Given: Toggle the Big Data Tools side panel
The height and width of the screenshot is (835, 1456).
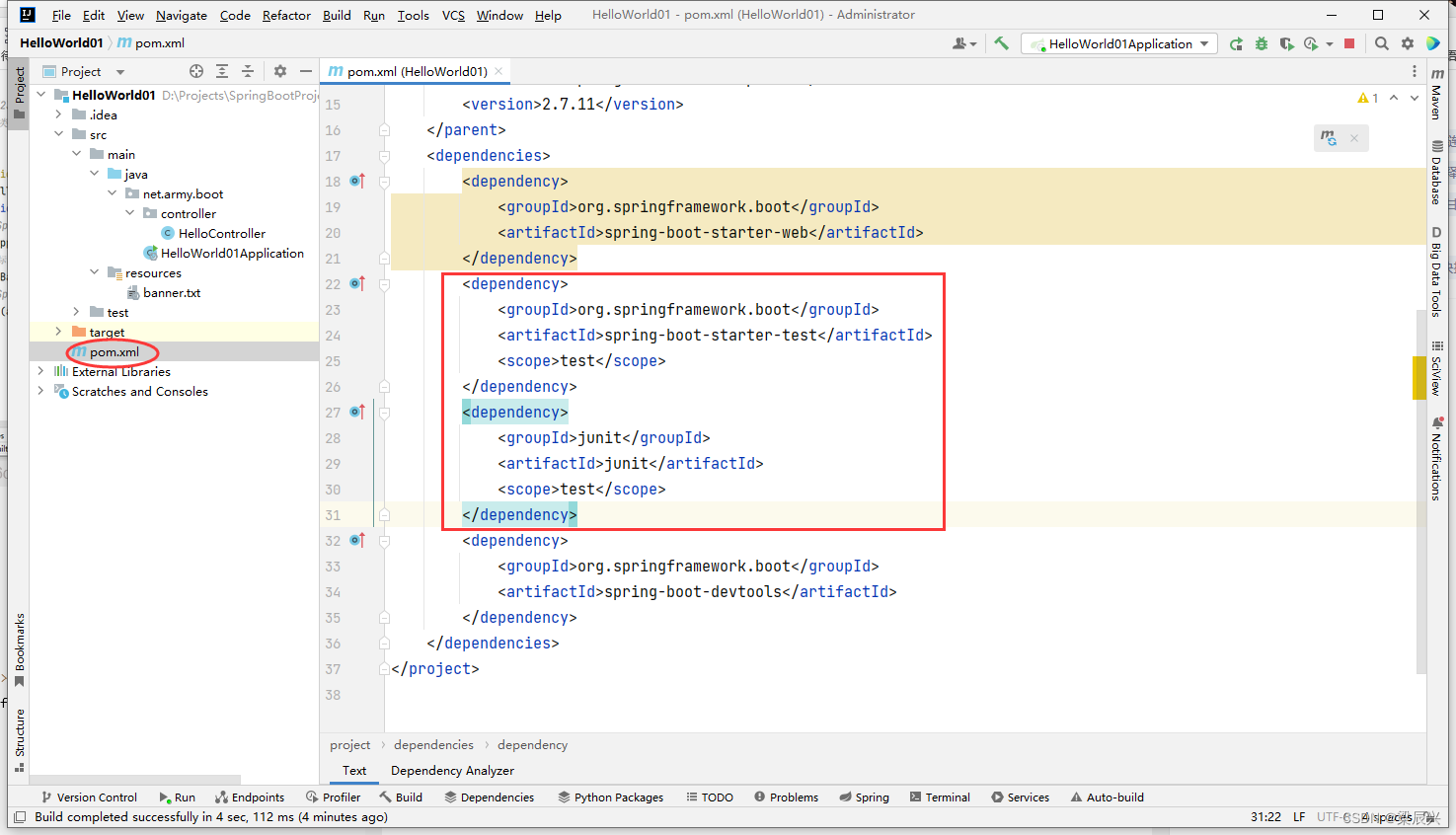Looking at the screenshot, I should click(x=1437, y=271).
